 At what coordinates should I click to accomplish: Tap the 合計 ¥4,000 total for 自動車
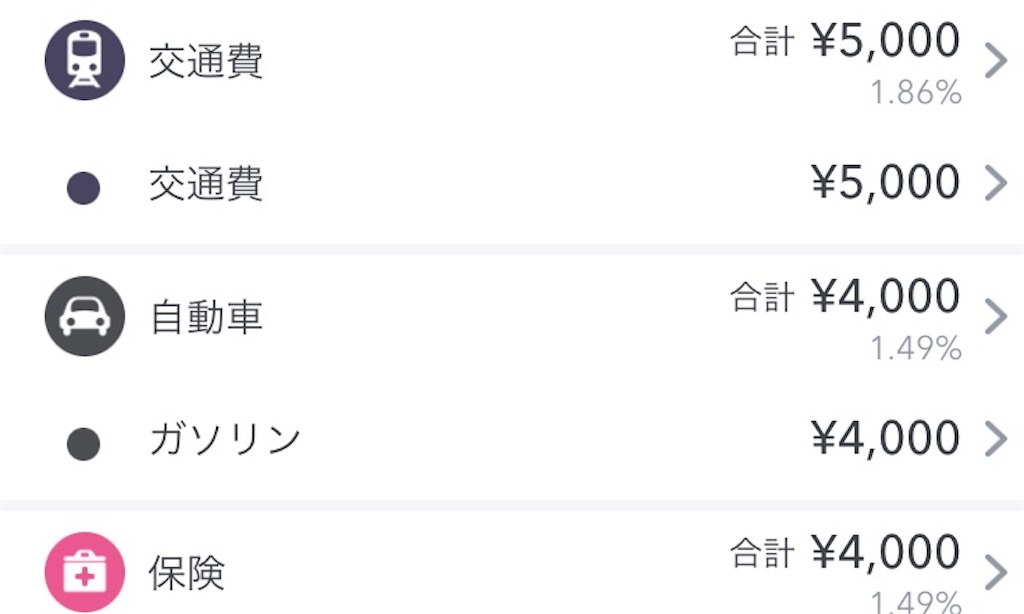click(x=845, y=297)
